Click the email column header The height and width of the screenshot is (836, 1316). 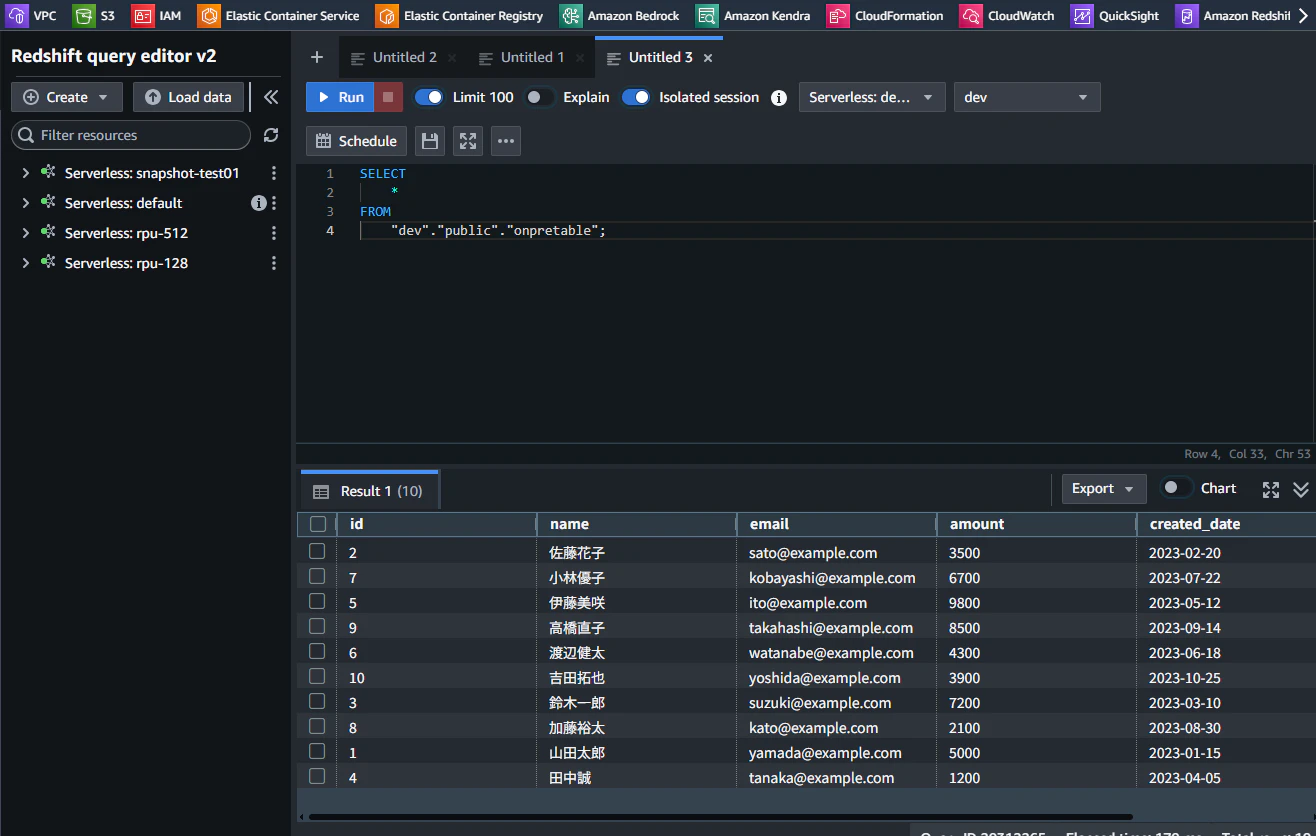click(x=836, y=524)
